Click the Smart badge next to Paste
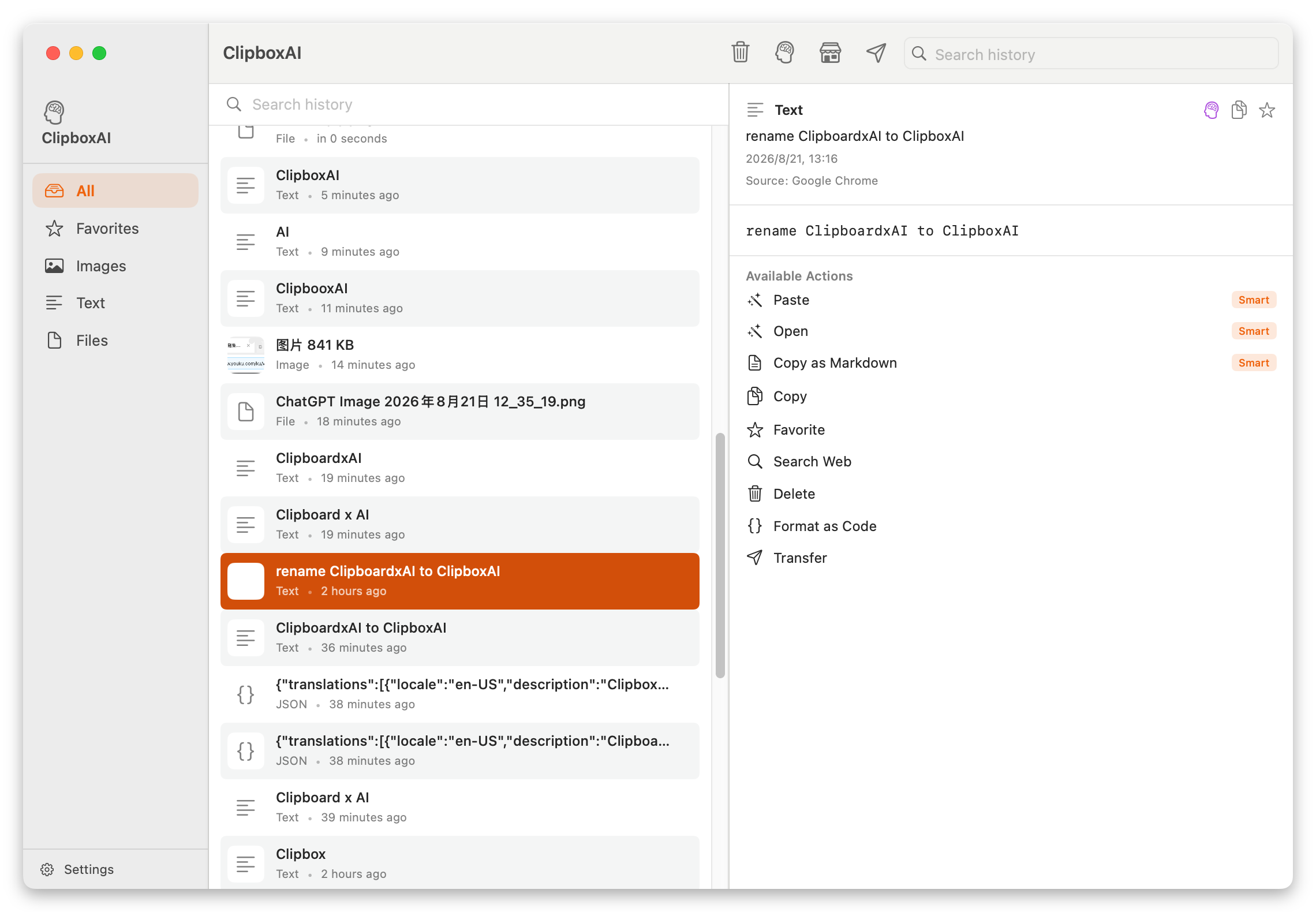Screen dimensions: 1316x912 pos(1254,300)
